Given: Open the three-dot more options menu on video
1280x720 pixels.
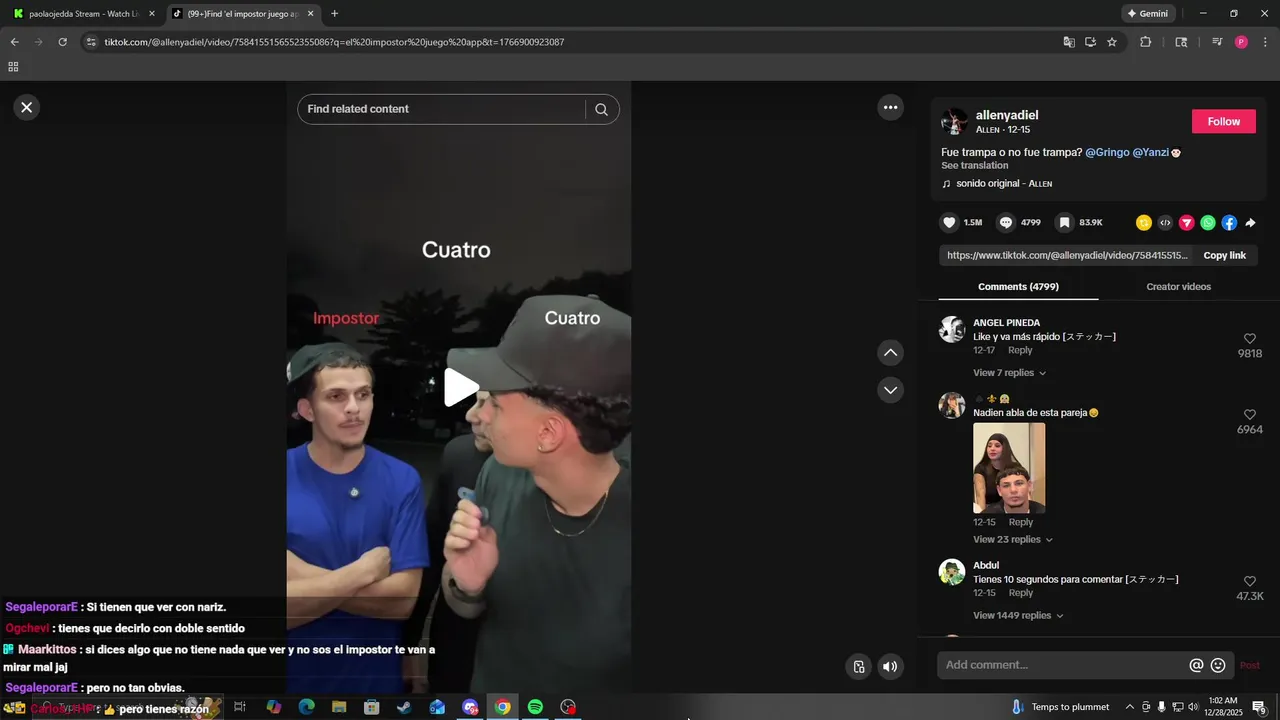Looking at the screenshot, I should (x=890, y=107).
